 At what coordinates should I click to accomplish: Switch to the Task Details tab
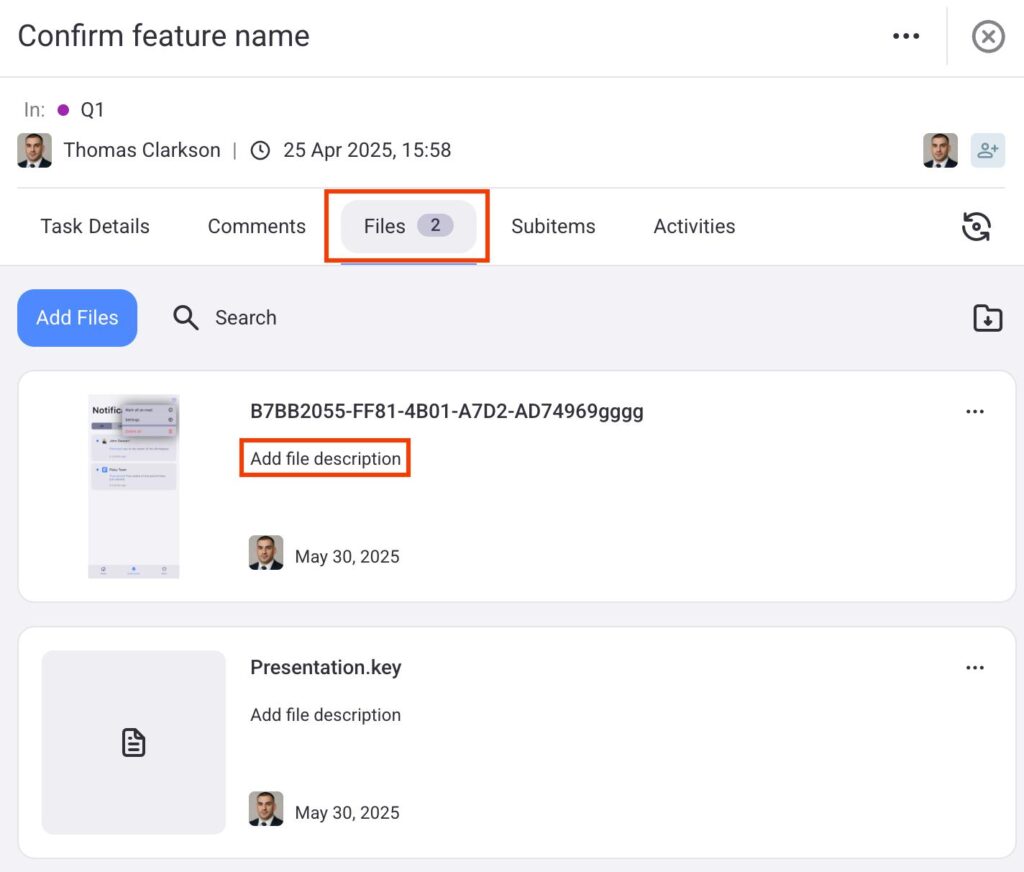pyautogui.click(x=95, y=227)
